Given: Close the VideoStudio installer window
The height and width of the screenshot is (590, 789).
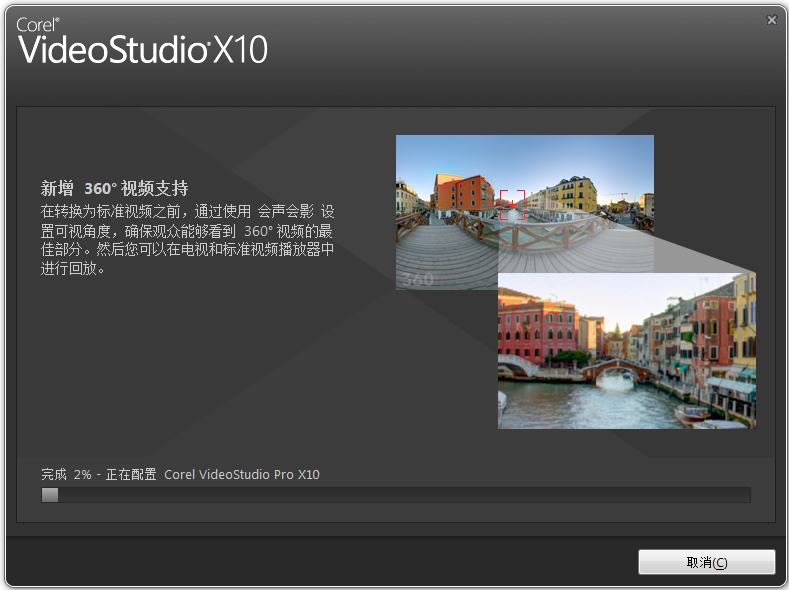Looking at the screenshot, I should pyautogui.click(x=771, y=20).
